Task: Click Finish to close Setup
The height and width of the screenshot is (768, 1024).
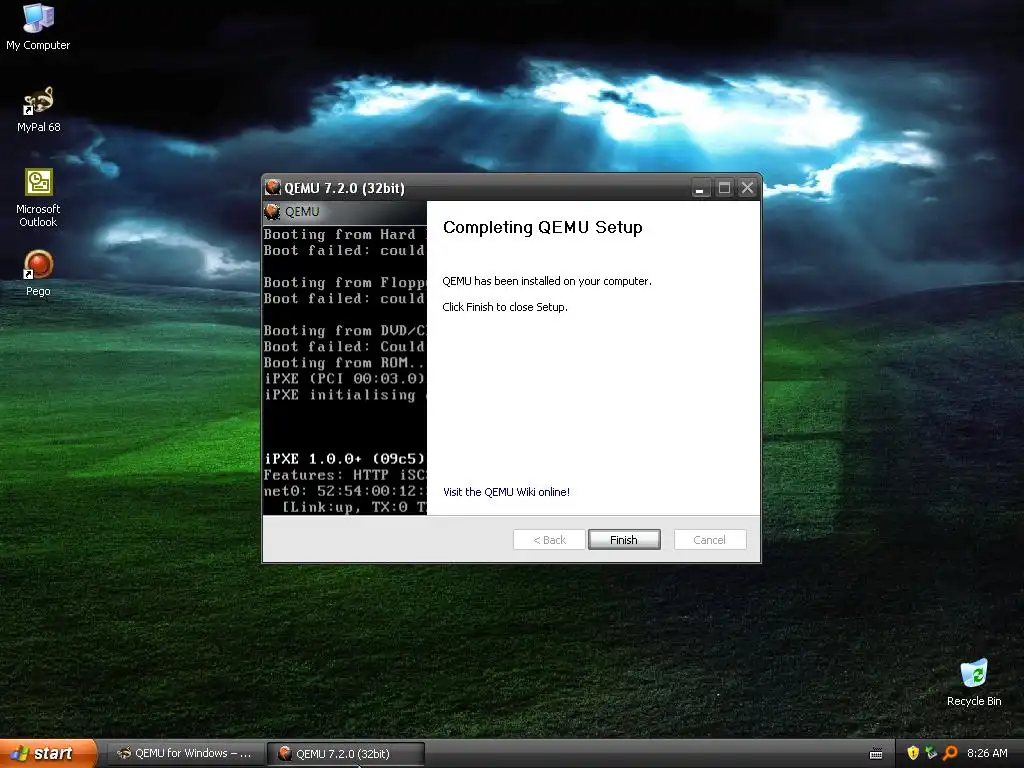Action: coord(624,539)
